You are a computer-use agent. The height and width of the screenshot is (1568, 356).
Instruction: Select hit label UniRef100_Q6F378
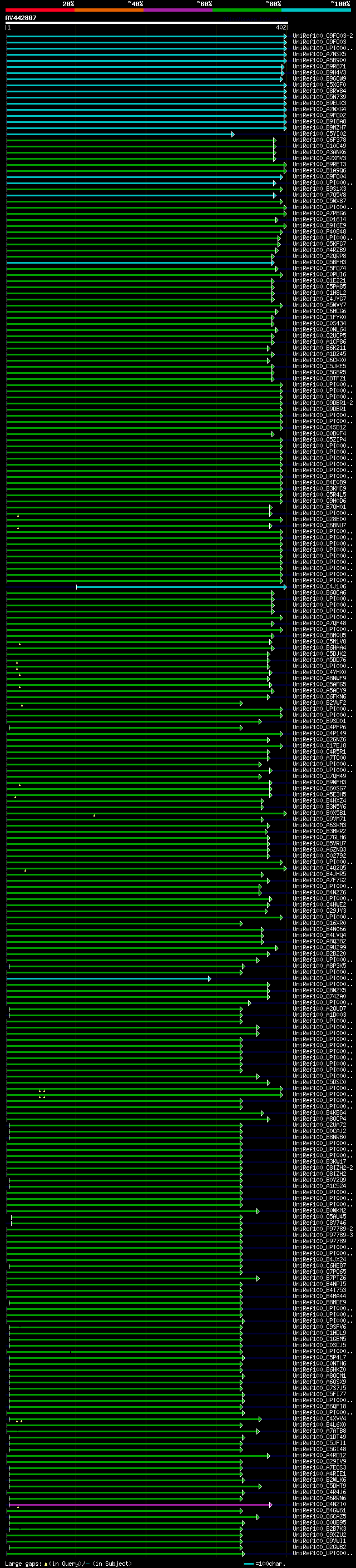[x=319, y=140]
